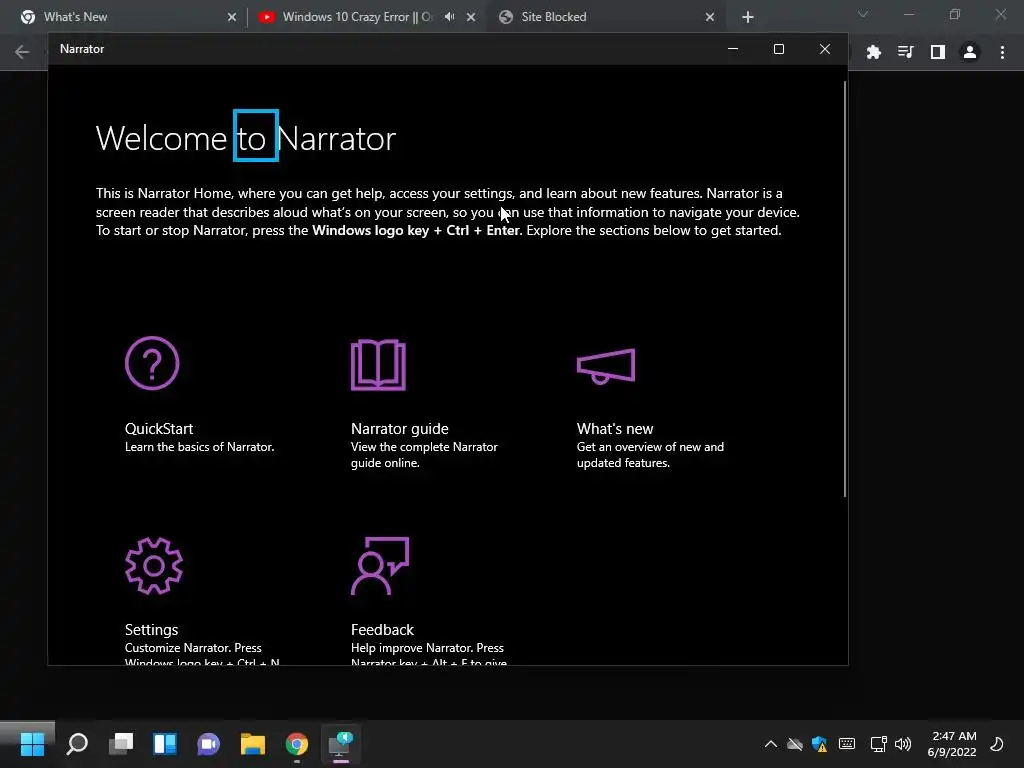Screen dimensions: 1024x768
Task: Click the Feedback title link
Action: [382, 630]
